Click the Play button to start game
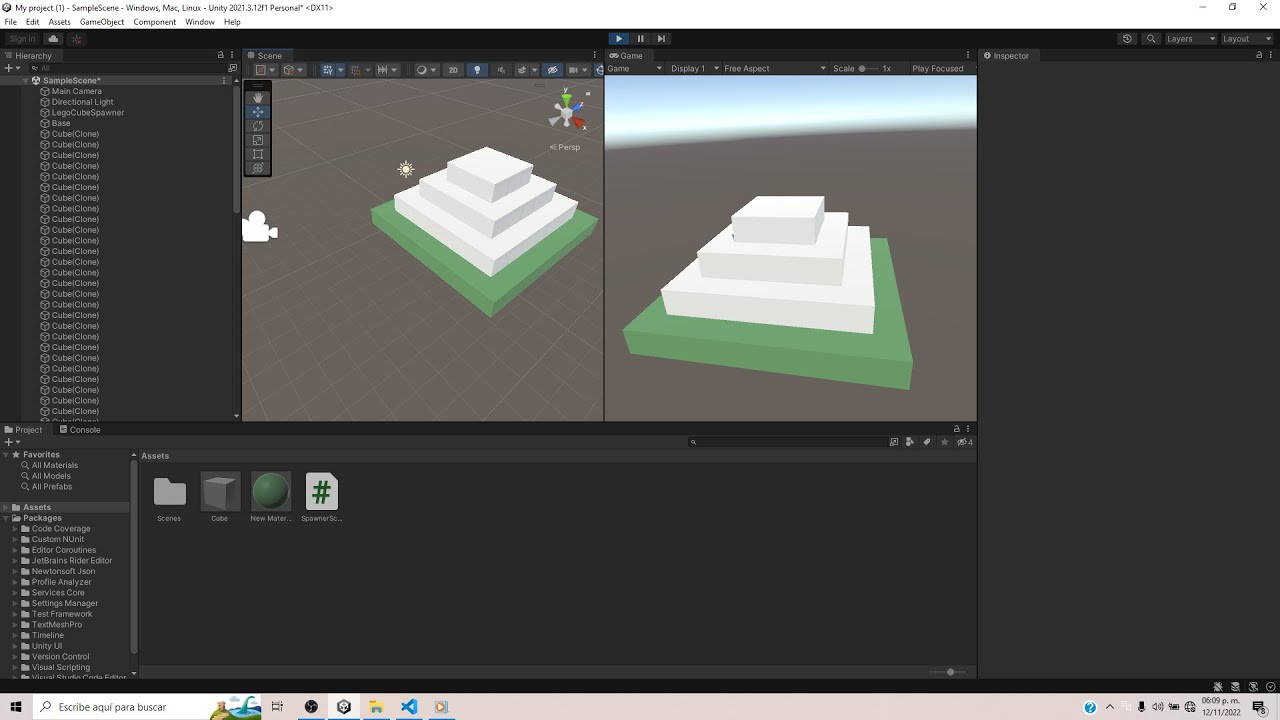 (619, 39)
